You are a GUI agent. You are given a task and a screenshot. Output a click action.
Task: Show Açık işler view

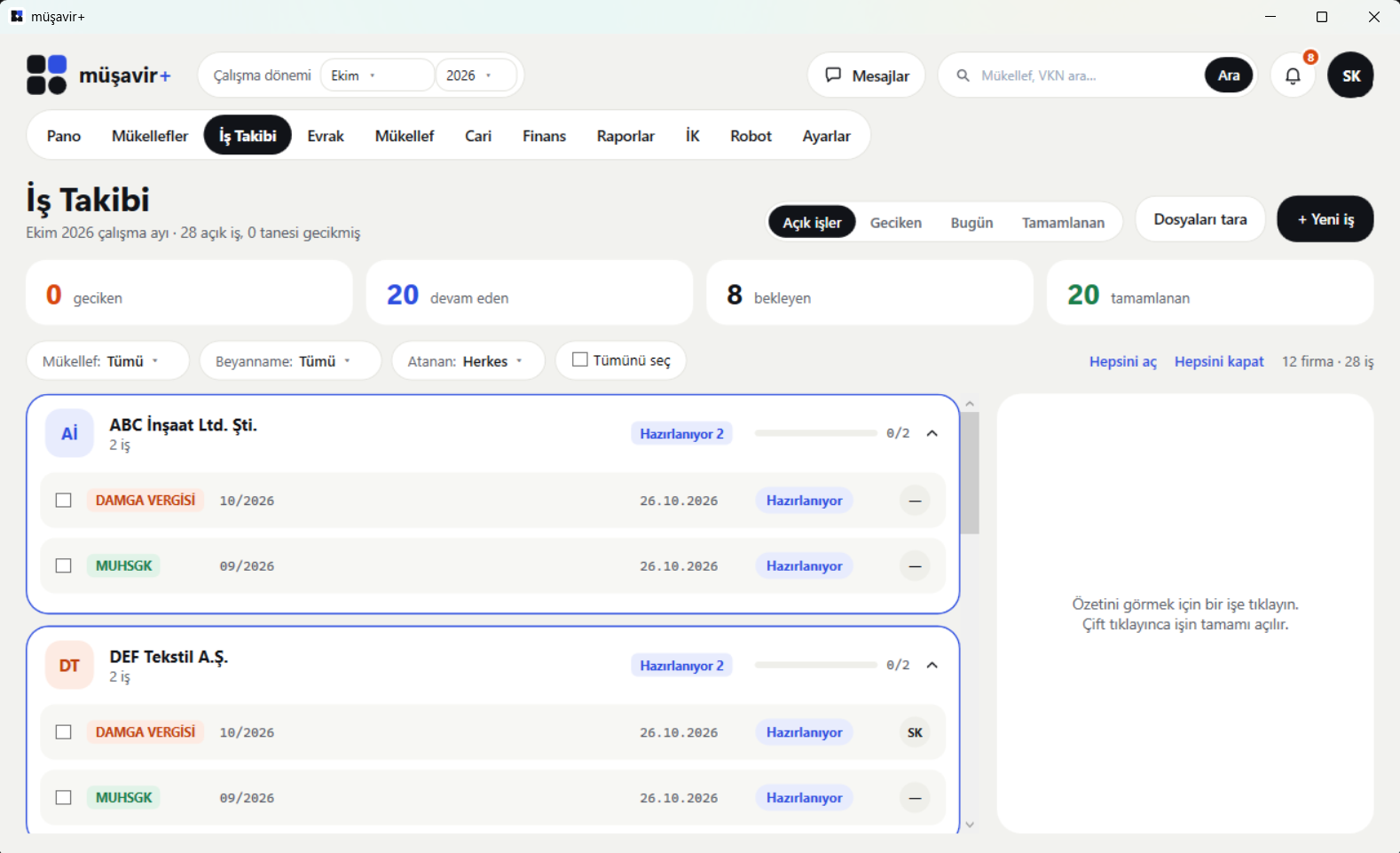tap(812, 222)
